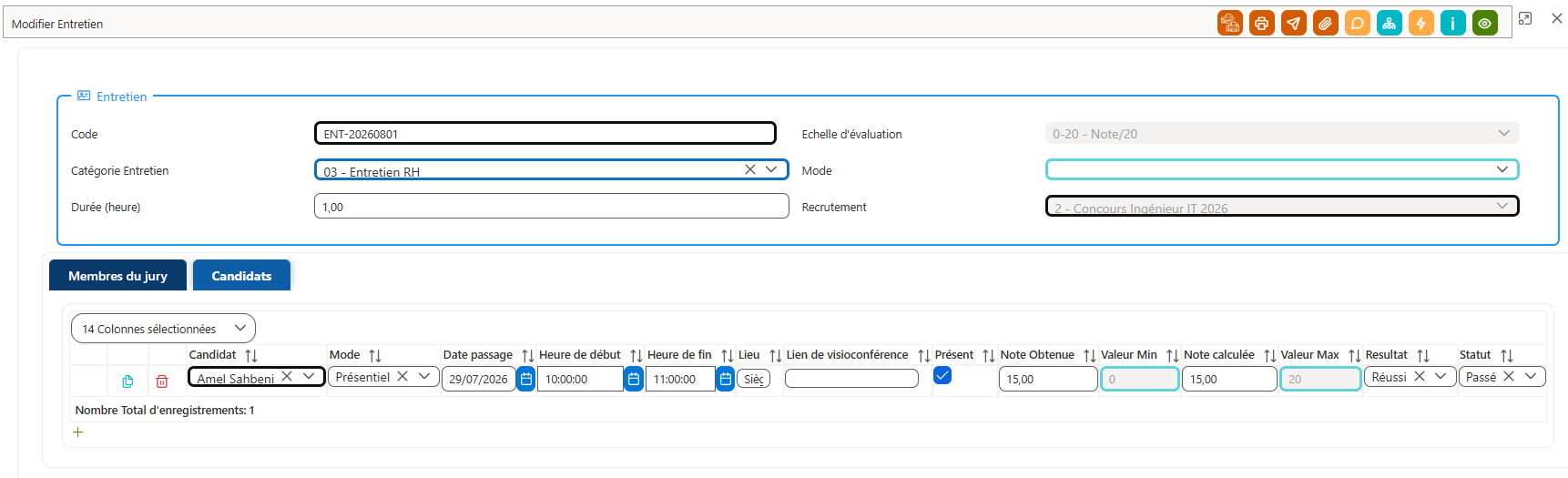The height and width of the screenshot is (478, 1568).
Task: Click the Note Obtenue field
Action: 1048,379
